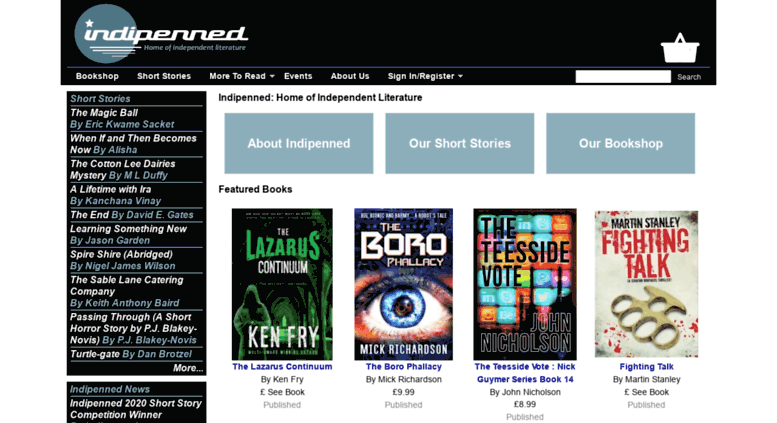Image resolution: width=777 pixels, height=423 pixels.
Task: Click 'By Mick Richardson' author text
Action: [403, 379]
